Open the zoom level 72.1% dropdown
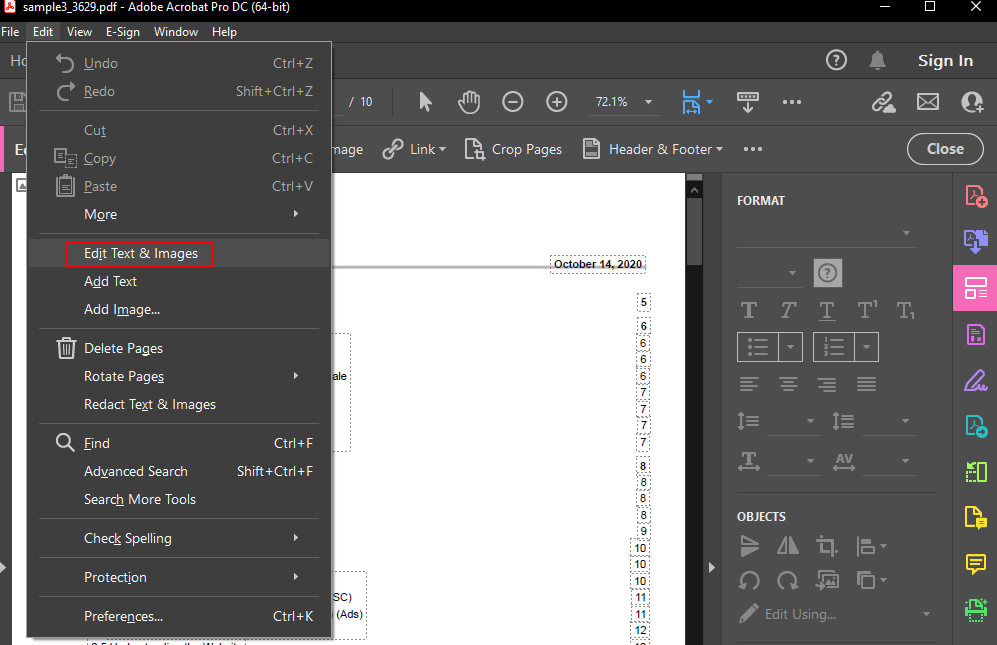 point(648,102)
